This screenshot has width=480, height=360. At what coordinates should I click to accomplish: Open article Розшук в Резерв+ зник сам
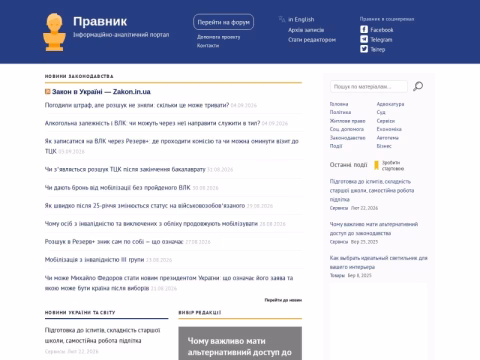[114, 242]
